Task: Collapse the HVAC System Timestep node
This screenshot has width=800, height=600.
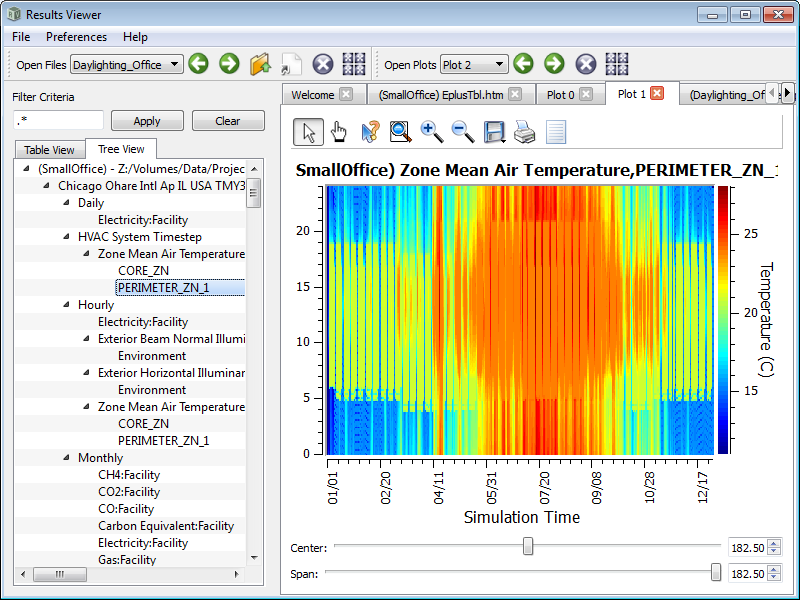Action: [x=66, y=236]
